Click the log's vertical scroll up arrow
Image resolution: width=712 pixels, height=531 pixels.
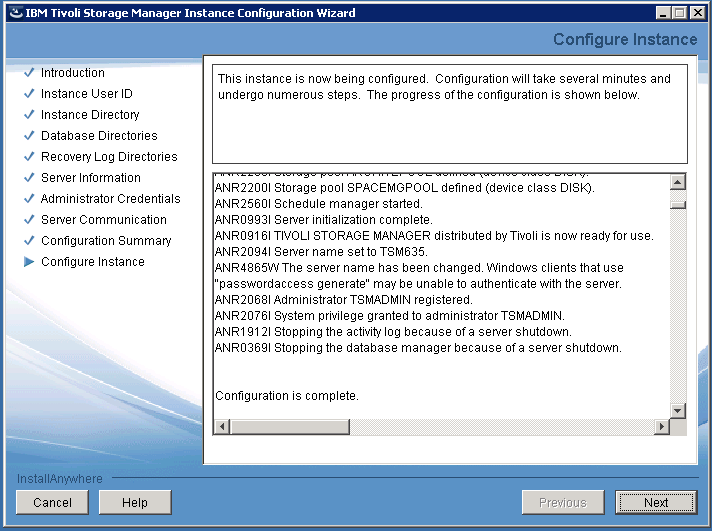tap(677, 182)
